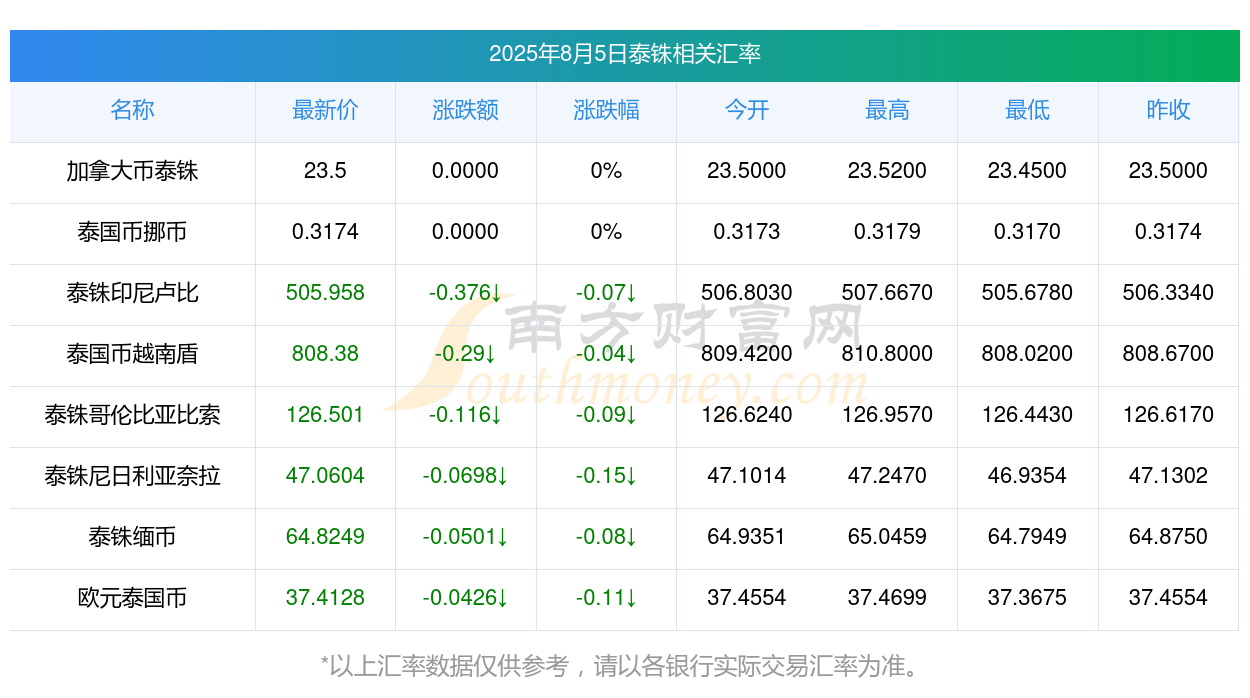This screenshot has width=1250, height=698.
Task: Select the 最新价 column header
Action: (325, 110)
